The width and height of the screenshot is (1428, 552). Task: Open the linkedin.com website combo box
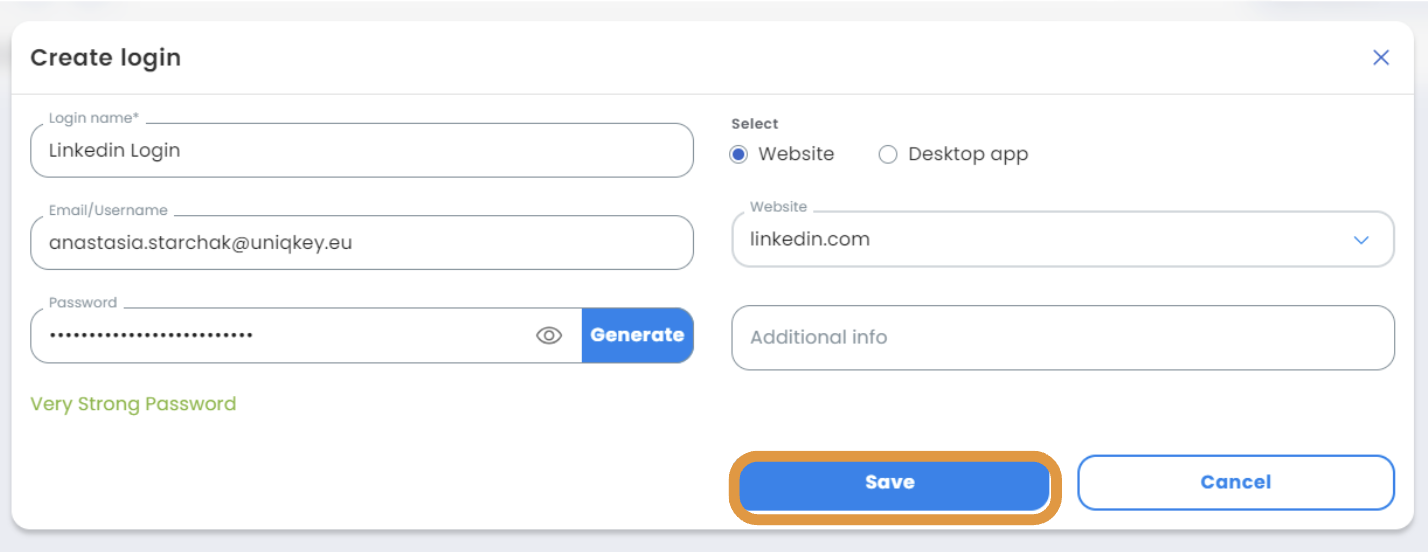pos(1063,239)
